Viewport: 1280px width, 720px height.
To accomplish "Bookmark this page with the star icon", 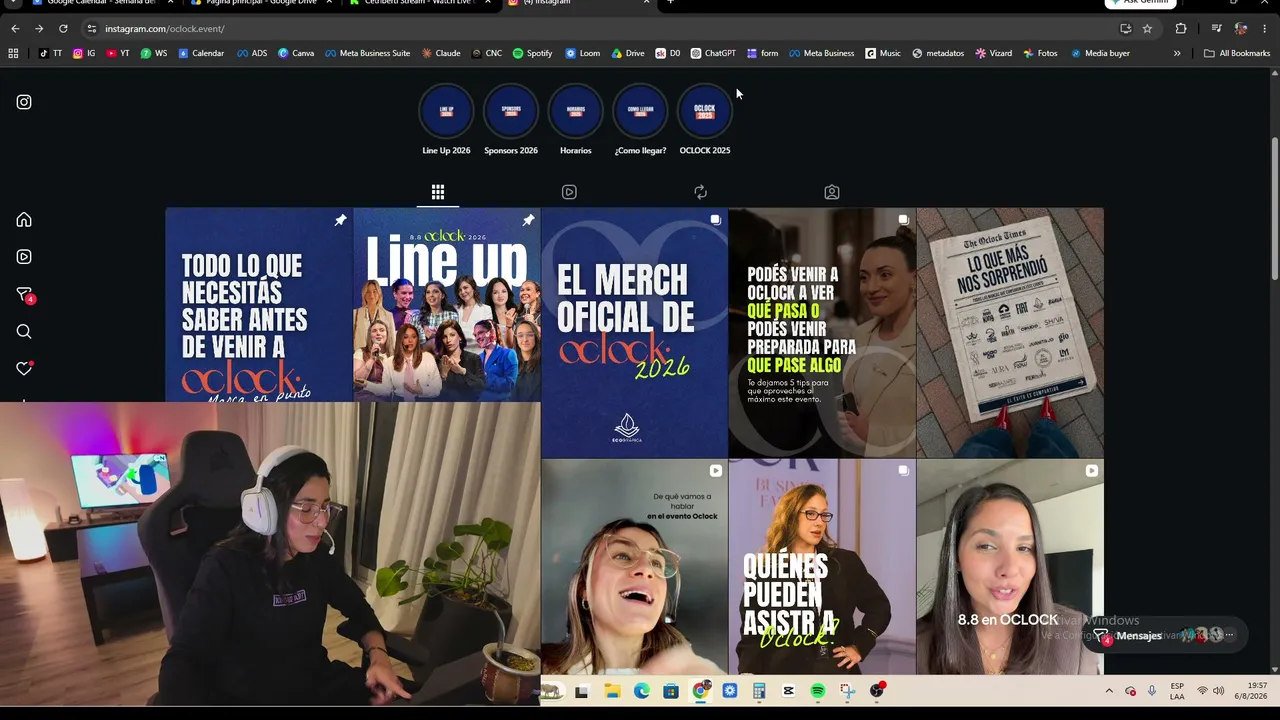I will 1147,29.
